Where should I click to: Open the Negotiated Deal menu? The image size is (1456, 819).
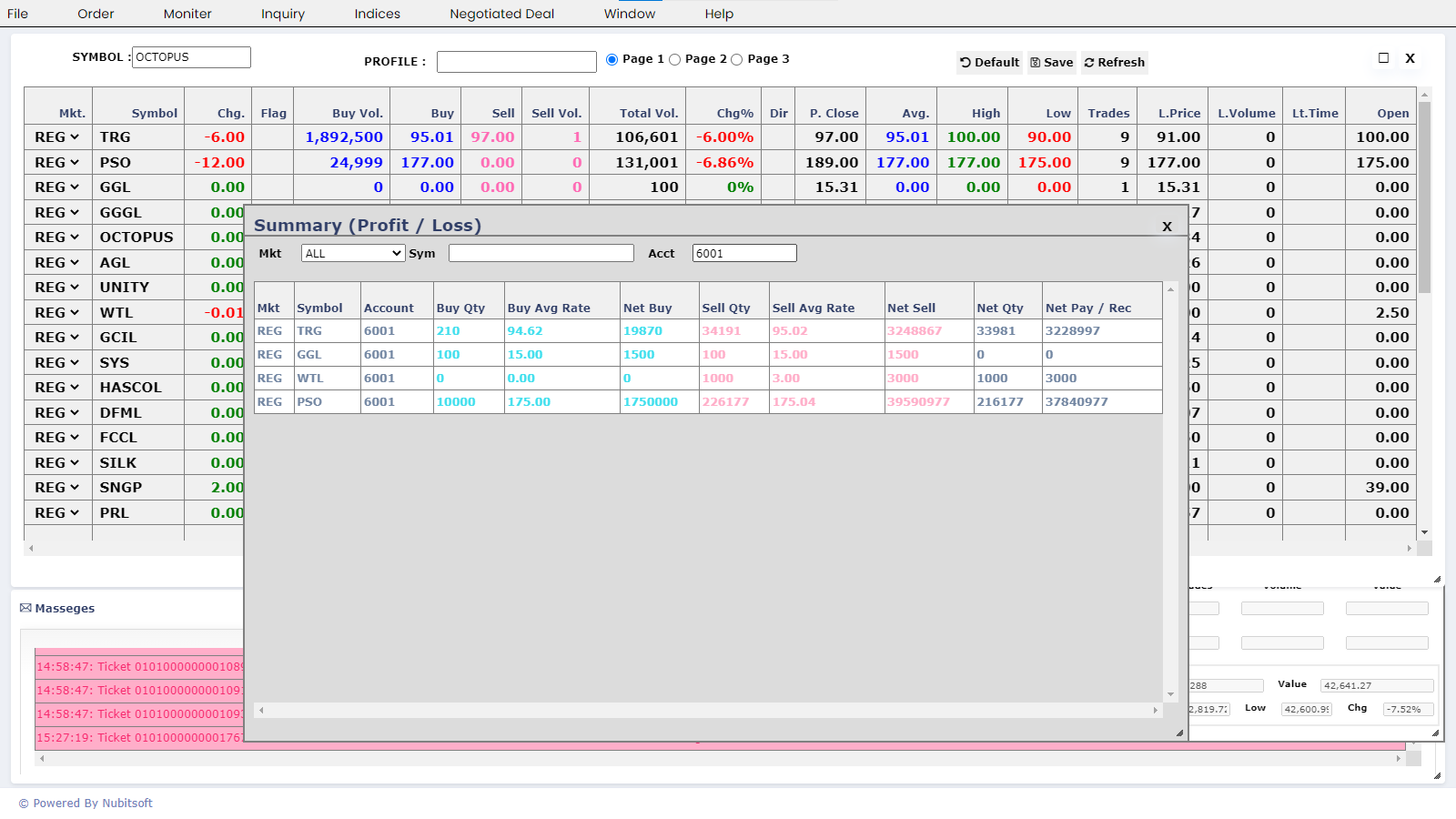click(501, 14)
